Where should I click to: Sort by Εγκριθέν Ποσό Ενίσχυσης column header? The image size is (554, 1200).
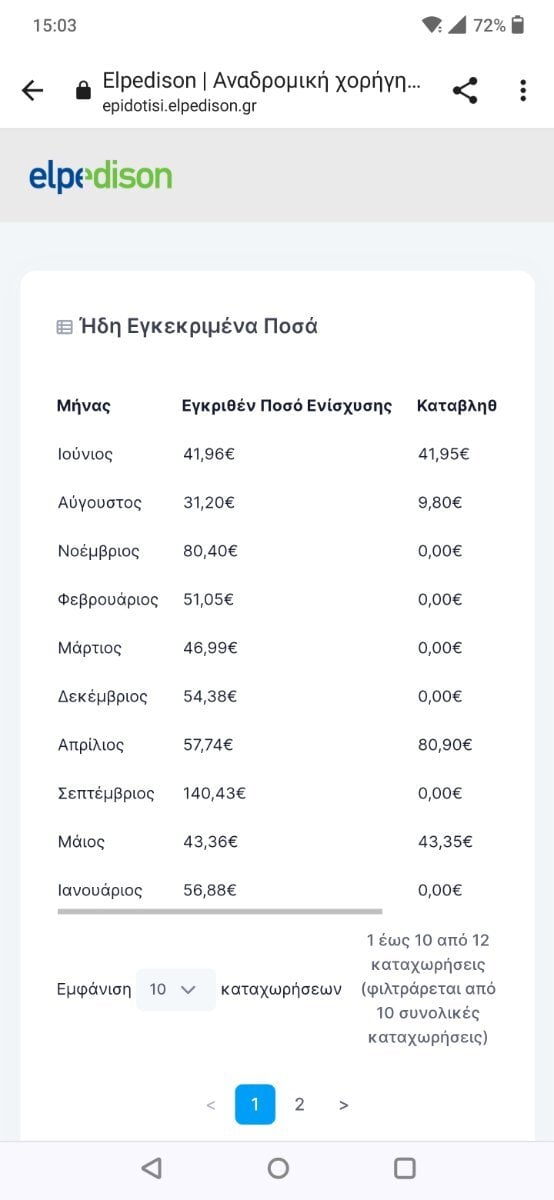(287, 406)
